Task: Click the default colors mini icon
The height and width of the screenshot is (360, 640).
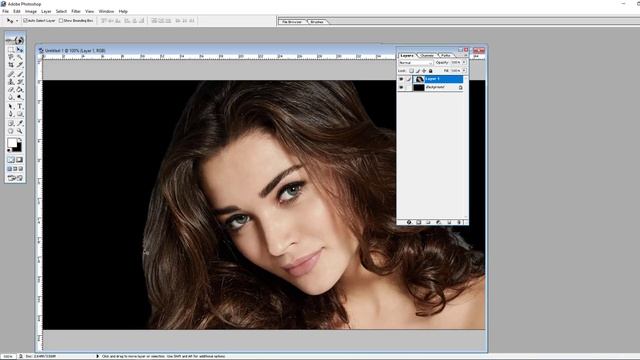Action: point(9,150)
